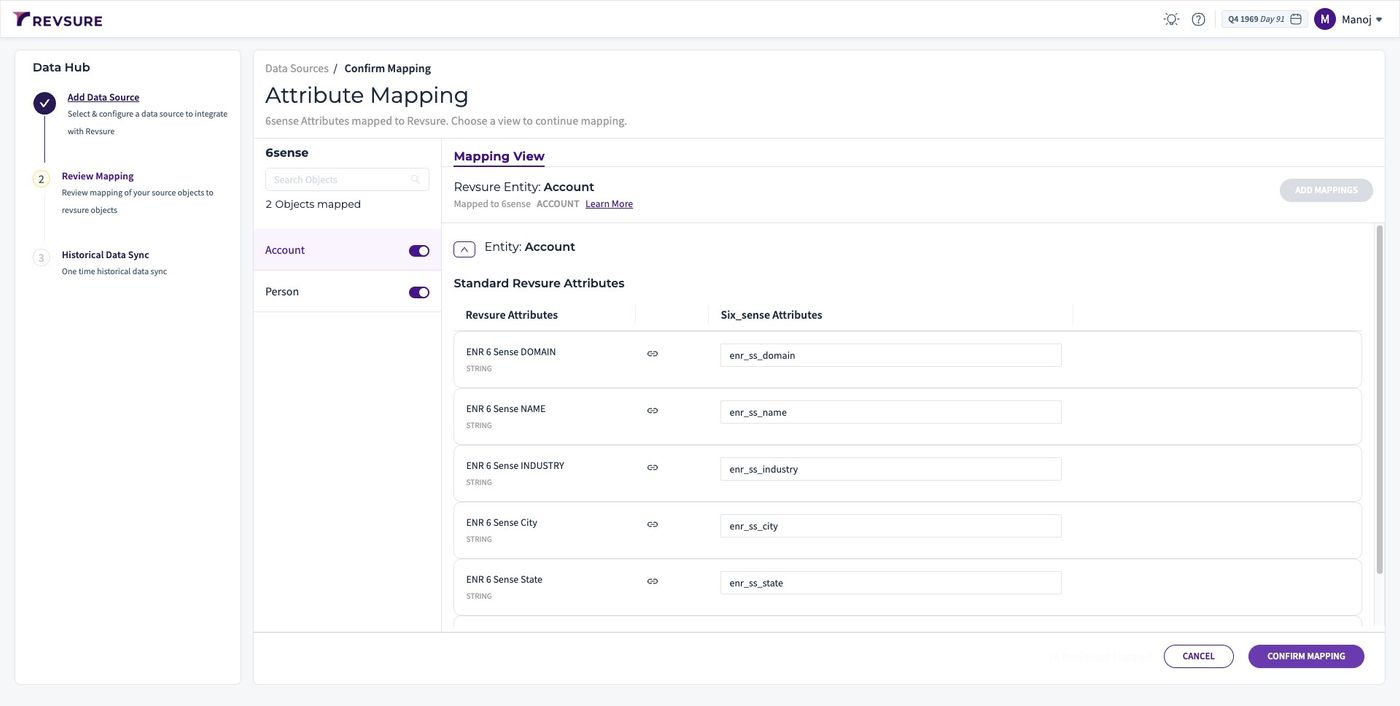
Task: Open the Manoj user dropdown
Action: [x=1349, y=19]
